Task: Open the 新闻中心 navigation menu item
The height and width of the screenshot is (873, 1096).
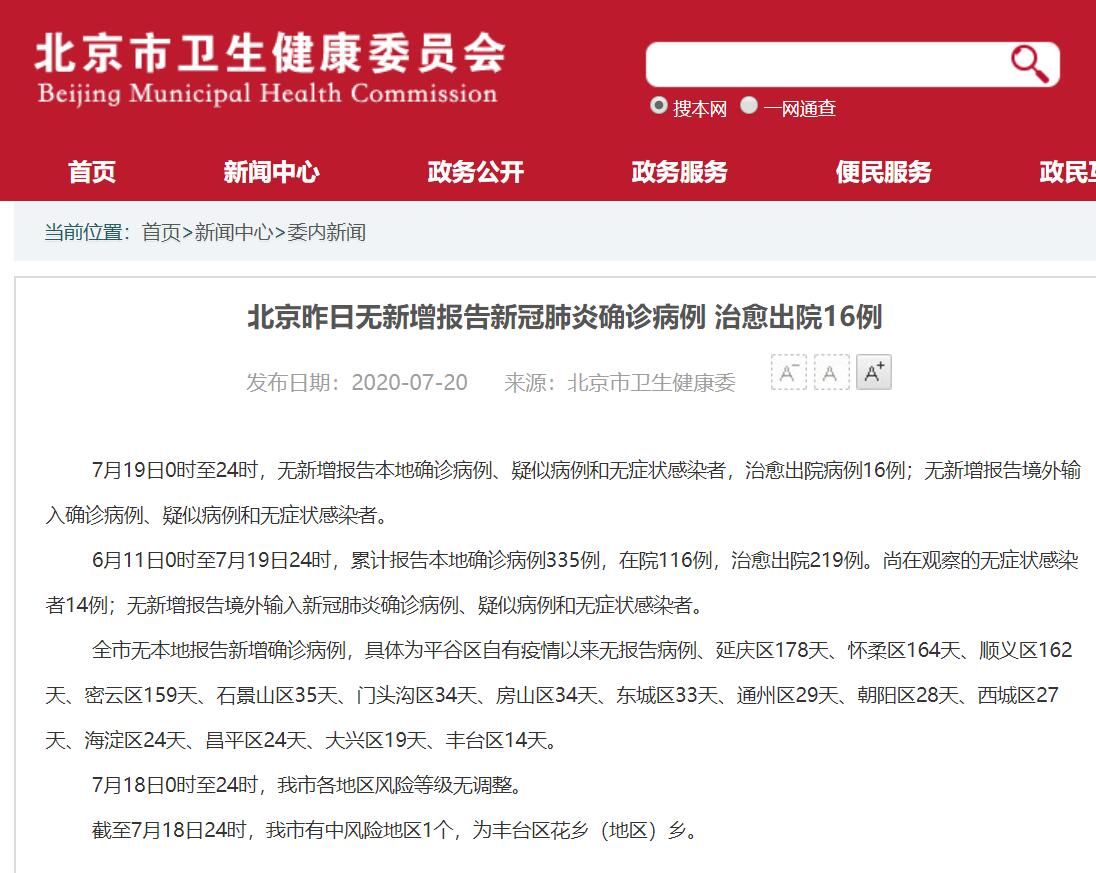Action: (x=271, y=172)
